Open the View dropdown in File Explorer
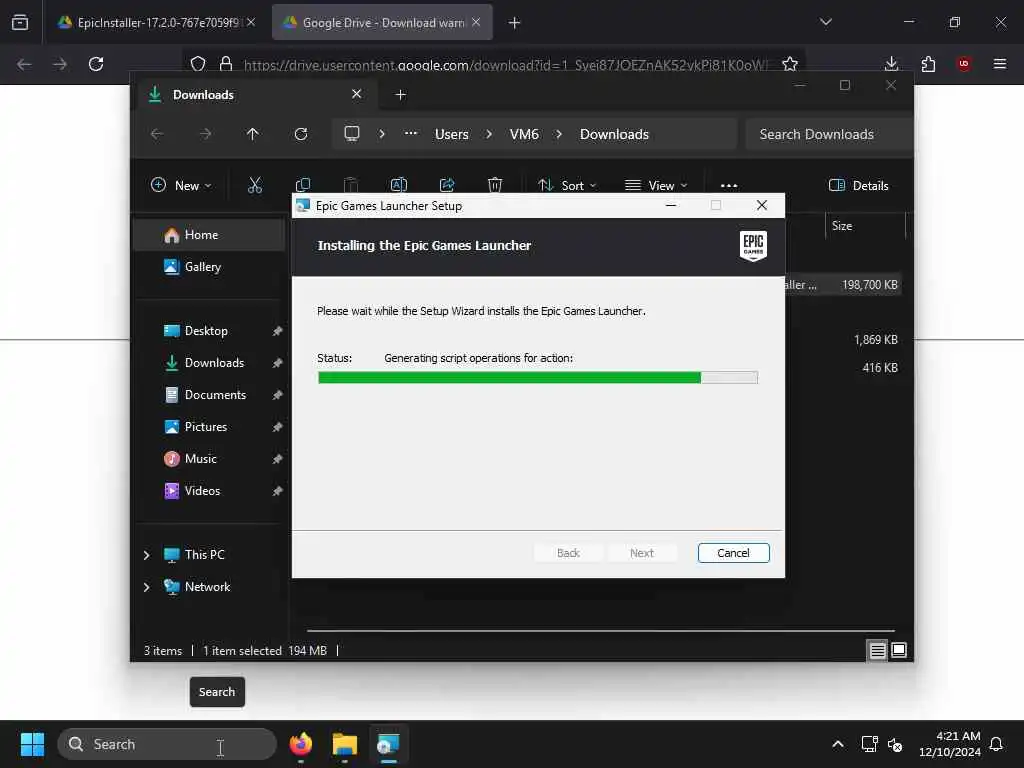 pyautogui.click(x=656, y=185)
